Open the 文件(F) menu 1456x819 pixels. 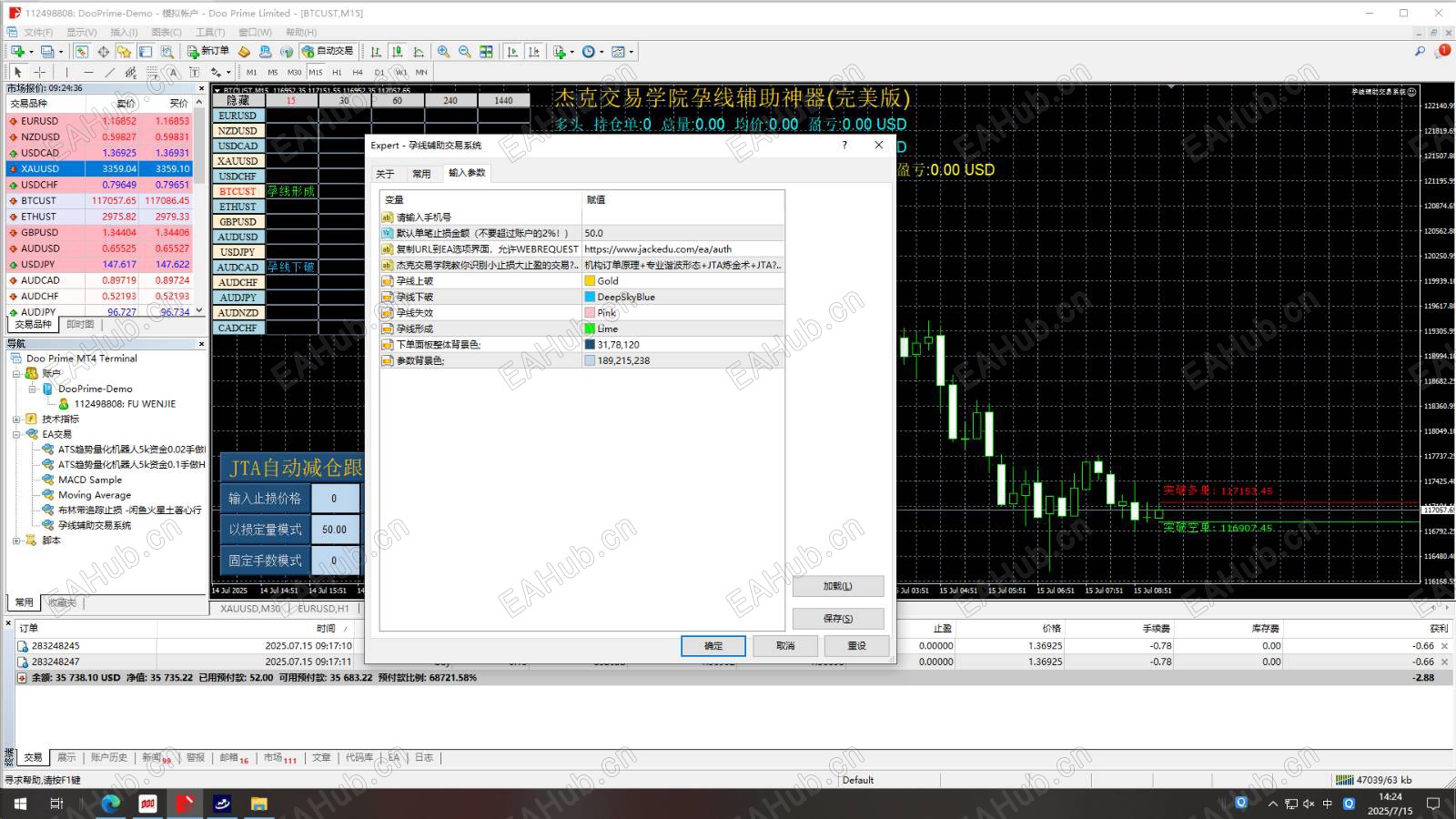tap(38, 32)
